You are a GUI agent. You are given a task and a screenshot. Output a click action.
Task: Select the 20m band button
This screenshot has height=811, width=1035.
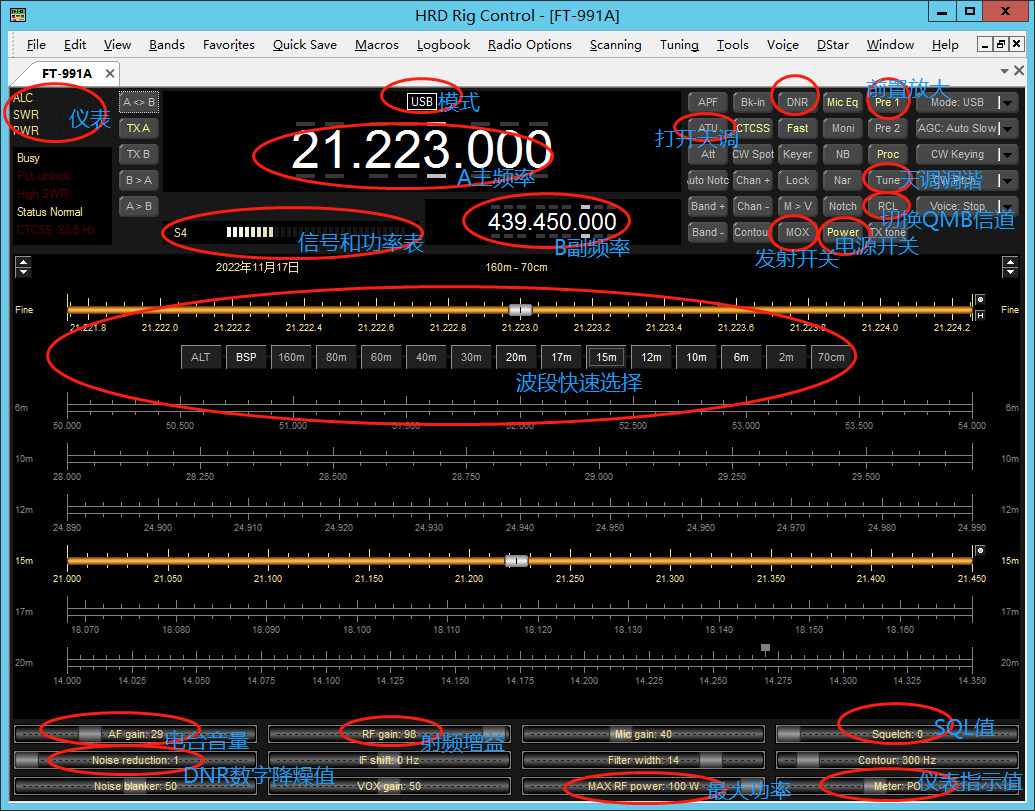point(516,357)
